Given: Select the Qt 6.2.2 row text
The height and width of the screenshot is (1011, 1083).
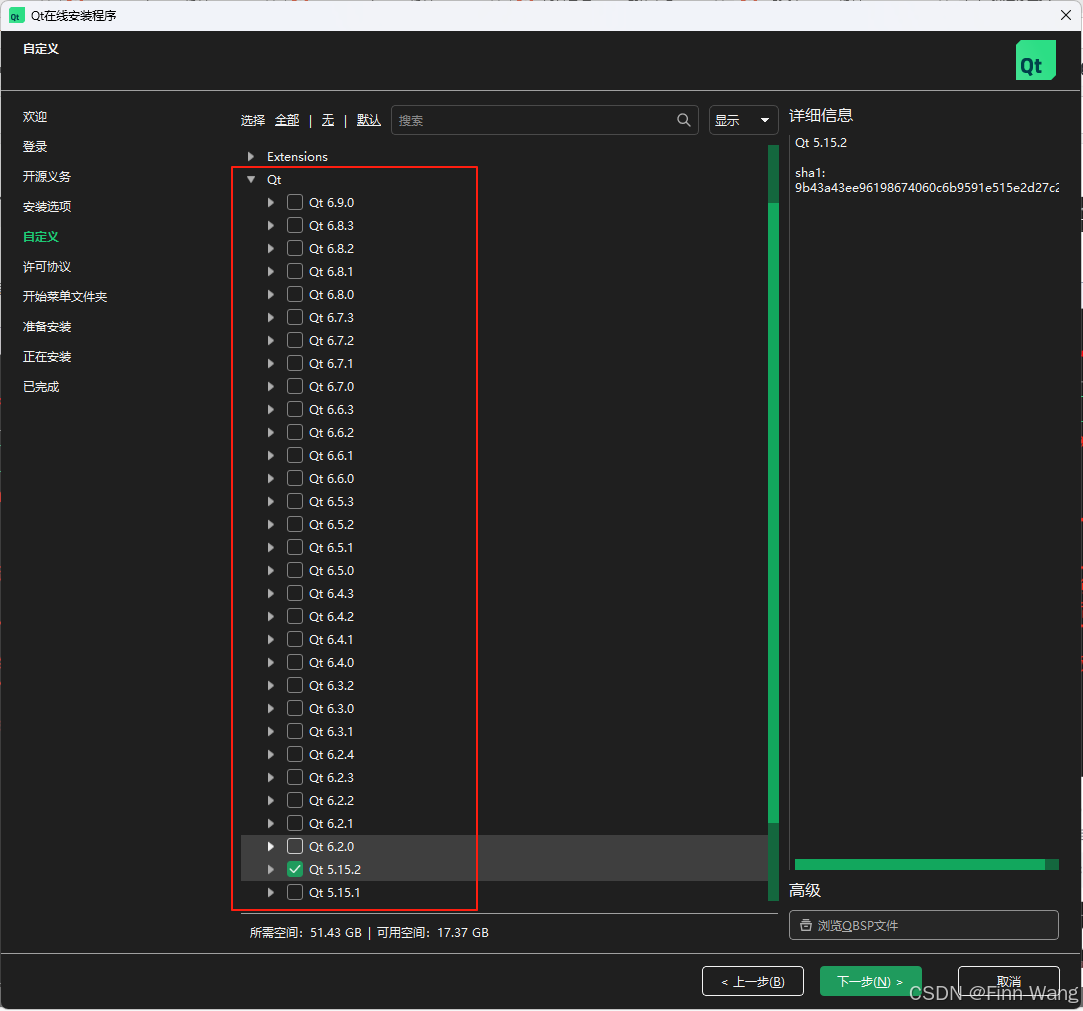Looking at the screenshot, I should tap(332, 800).
